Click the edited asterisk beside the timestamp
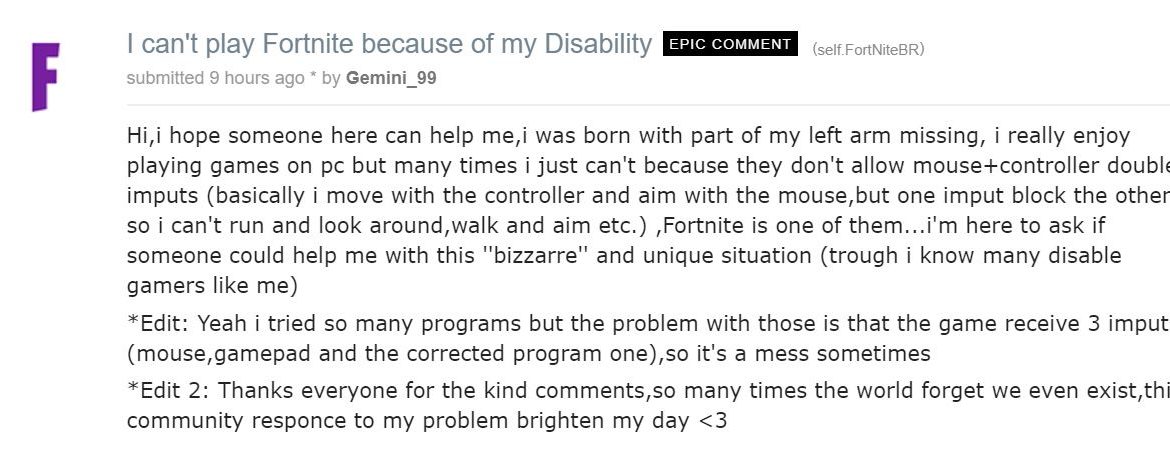 pyautogui.click(x=313, y=76)
